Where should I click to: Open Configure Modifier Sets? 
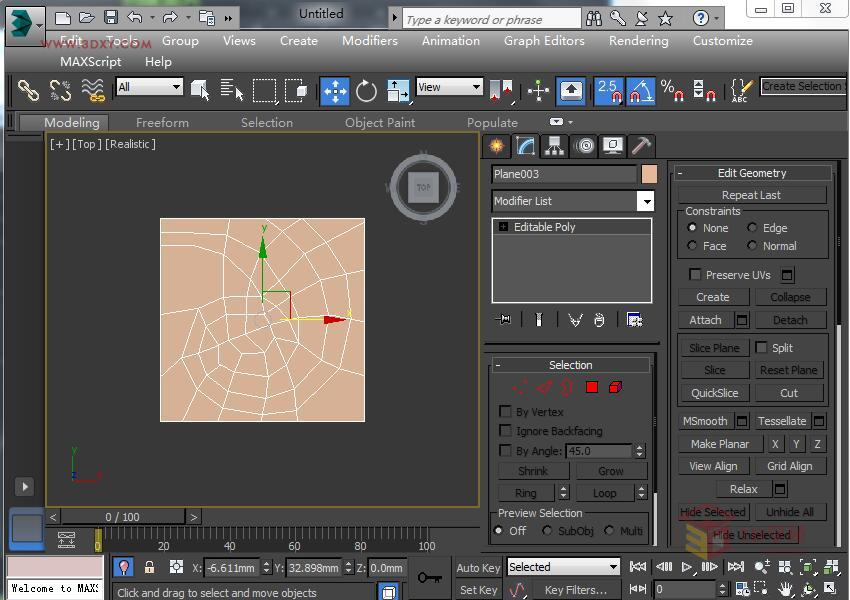pos(633,319)
